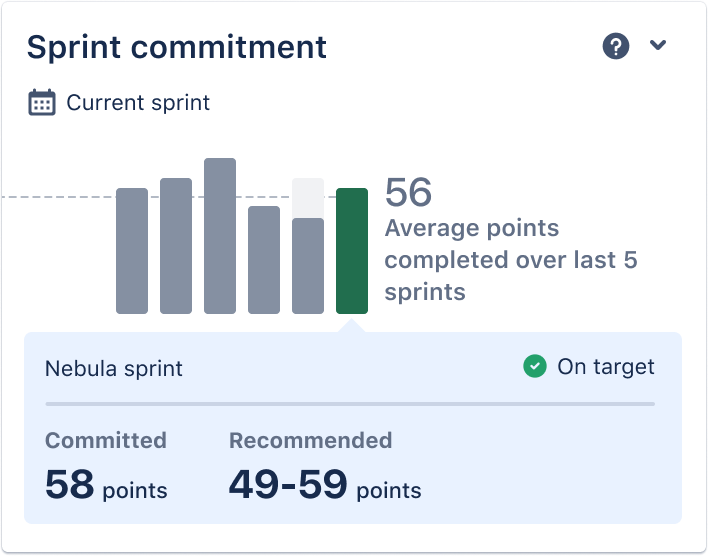708x556 pixels.
Task: Open the help question mark icon
Action: [615, 46]
